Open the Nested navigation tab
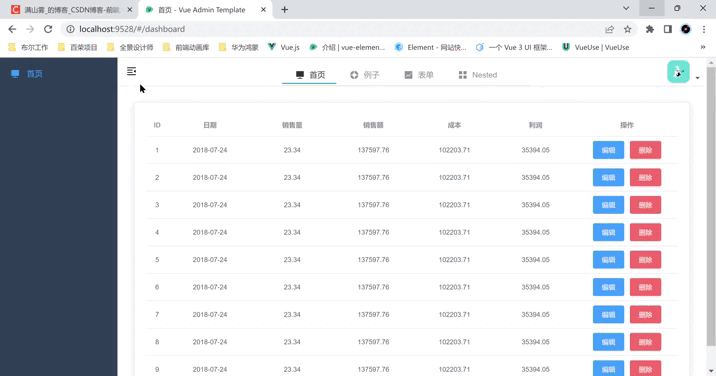The width and height of the screenshot is (716, 376). click(478, 75)
